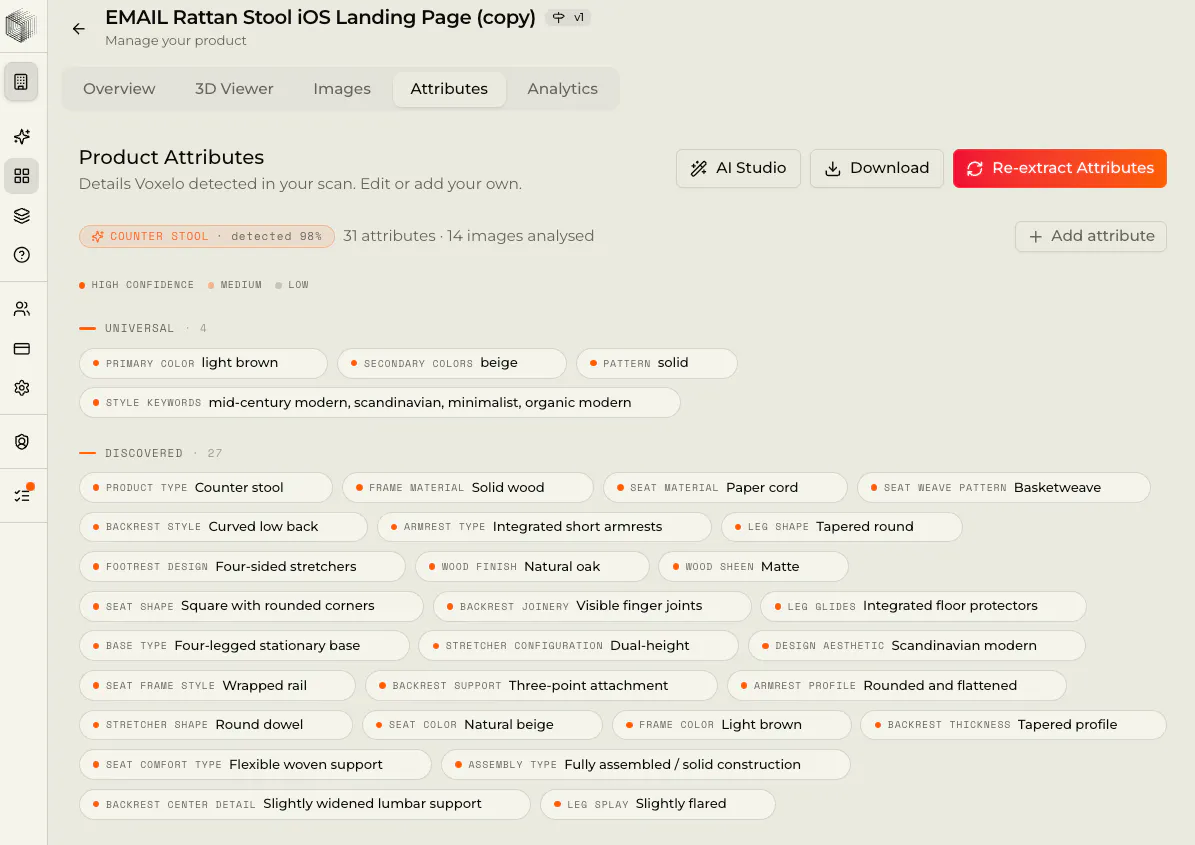Open the sparkle AI icon in the sidebar
Viewport: 1195px width, 845px height.
pyautogui.click(x=21, y=136)
